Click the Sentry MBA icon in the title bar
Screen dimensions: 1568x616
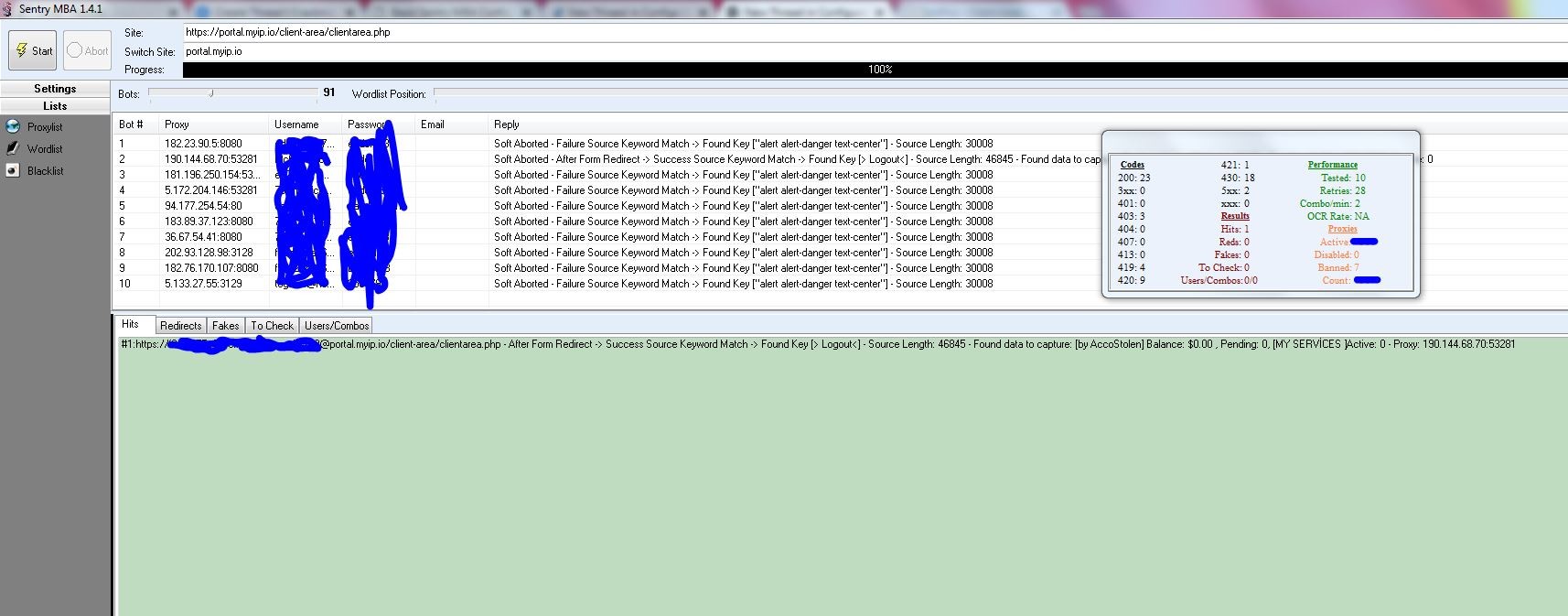click(7, 9)
